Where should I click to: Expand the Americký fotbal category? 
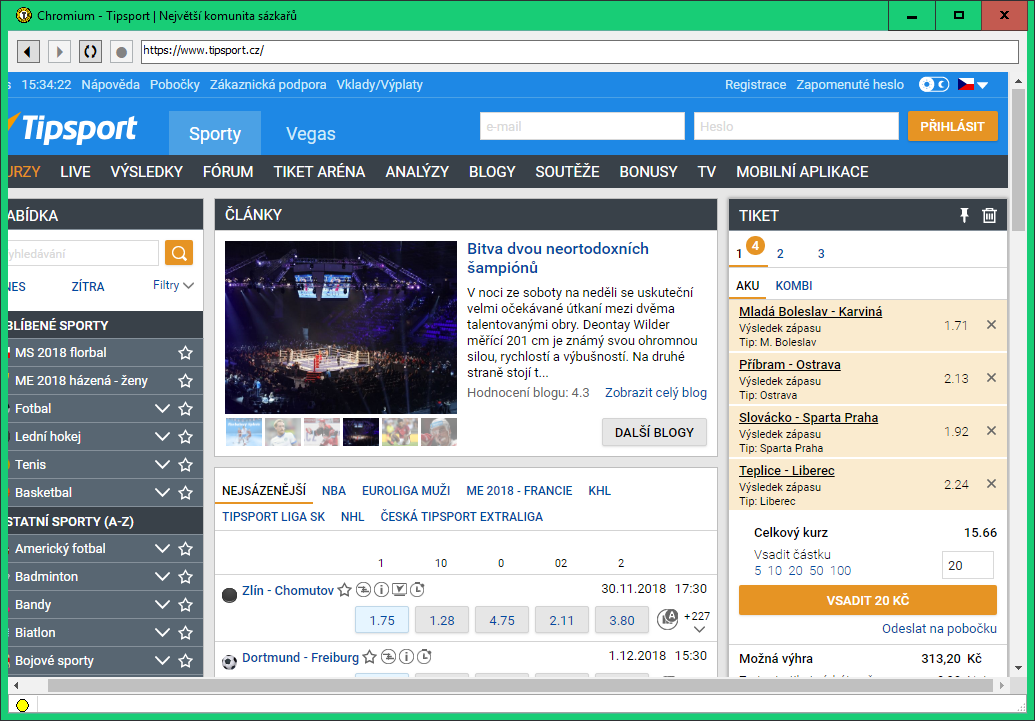point(162,549)
